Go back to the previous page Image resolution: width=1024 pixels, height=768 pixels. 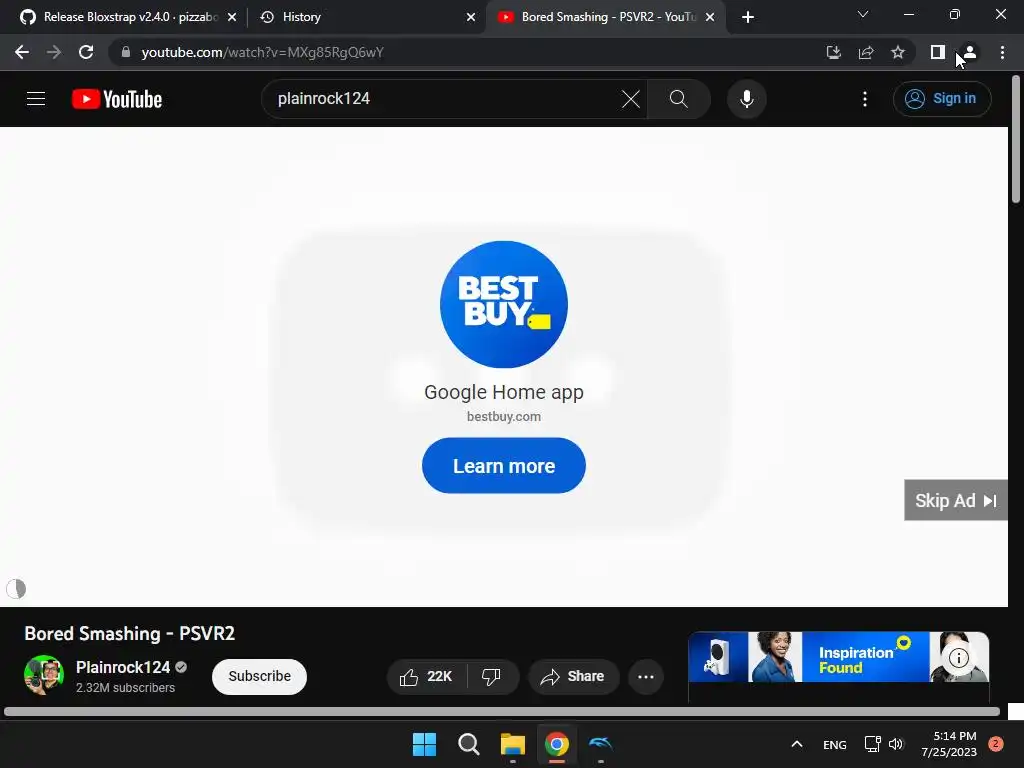tap(22, 52)
